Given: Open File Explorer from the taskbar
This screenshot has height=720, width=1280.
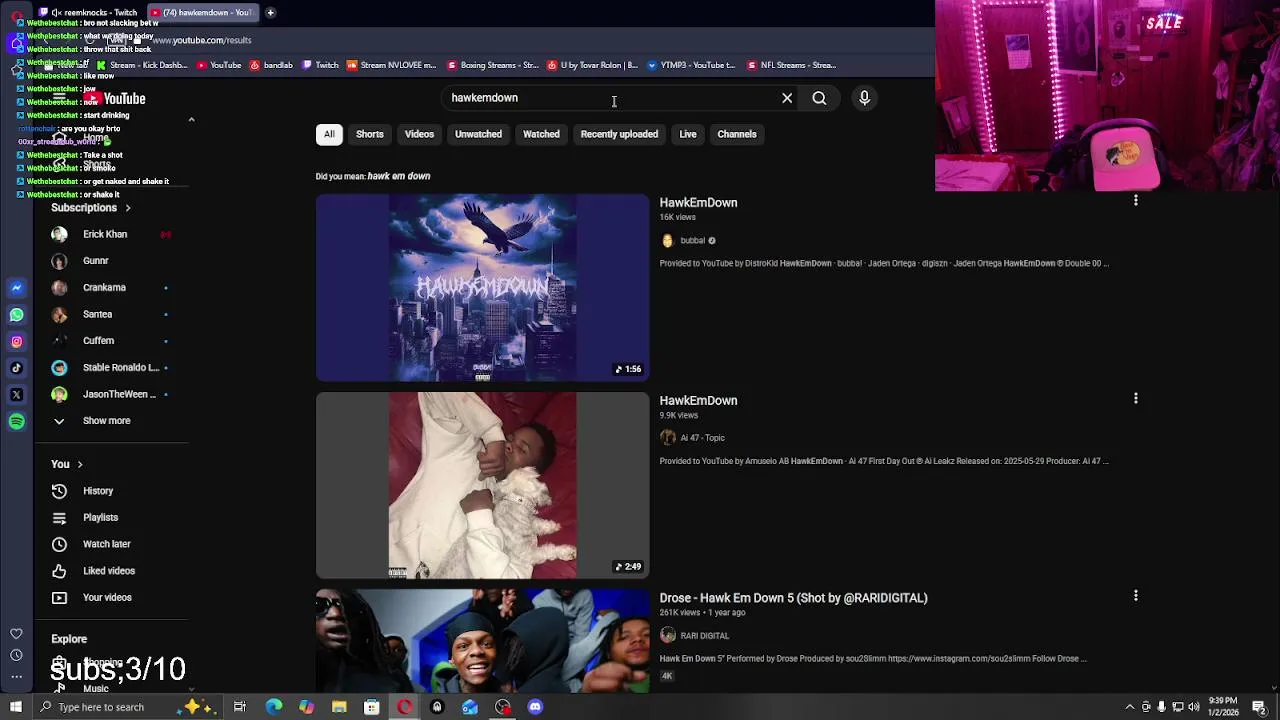Looking at the screenshot, I should [339, 707].
